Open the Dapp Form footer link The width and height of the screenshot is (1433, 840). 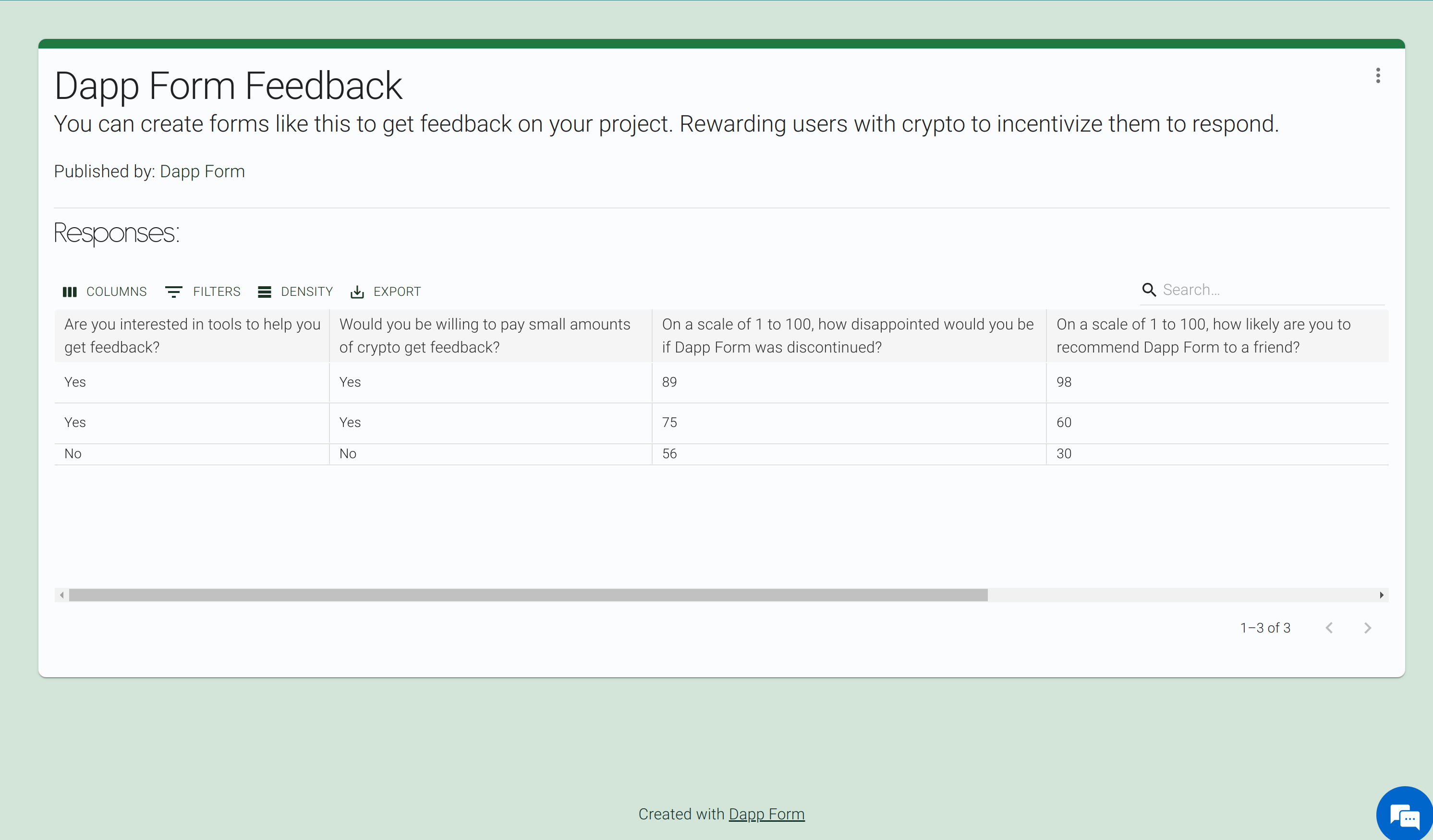click(x=766, y=815)
